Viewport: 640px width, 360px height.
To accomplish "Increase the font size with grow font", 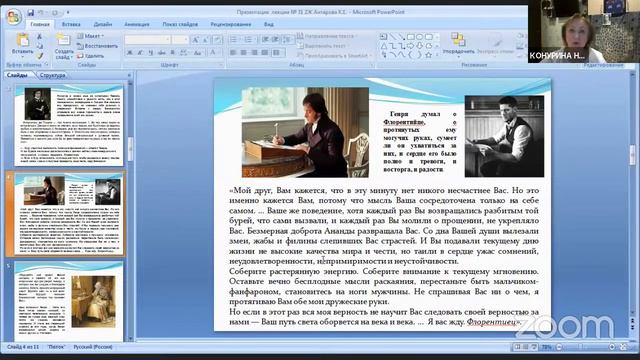I will [196, 40].
